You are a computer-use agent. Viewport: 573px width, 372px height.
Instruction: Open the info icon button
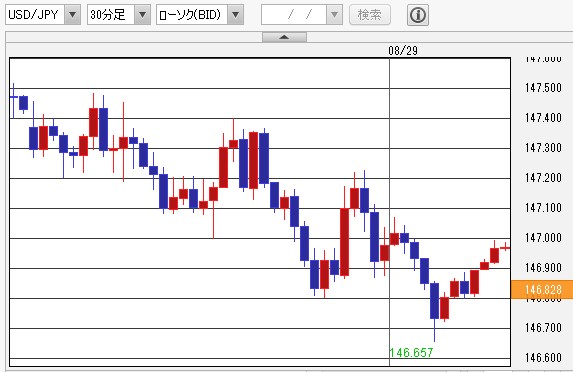[x=418, y=15]
